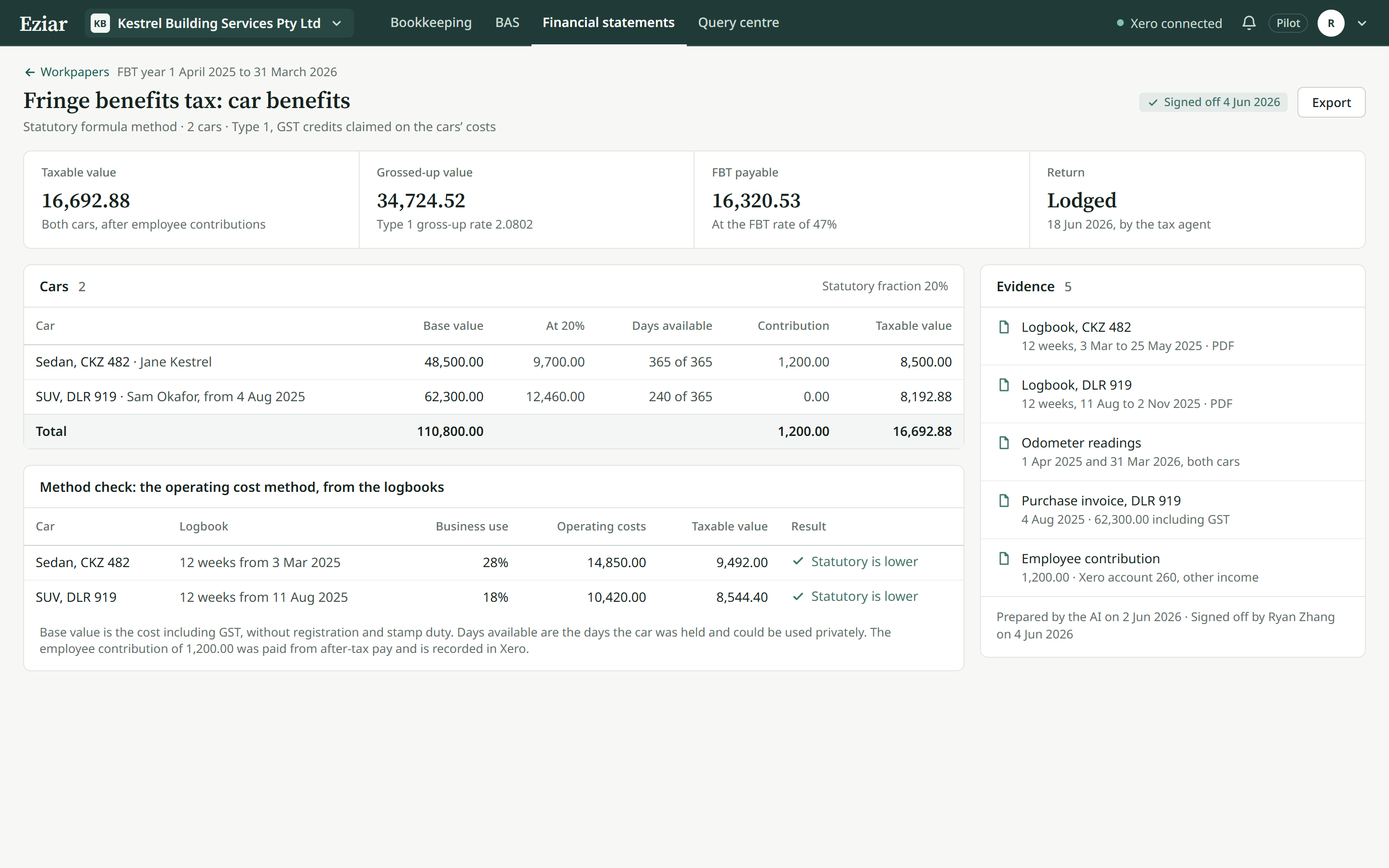1389x868 pixels.
Task: Expand the Kestrel Building Services company switcher
Action: 219,23
